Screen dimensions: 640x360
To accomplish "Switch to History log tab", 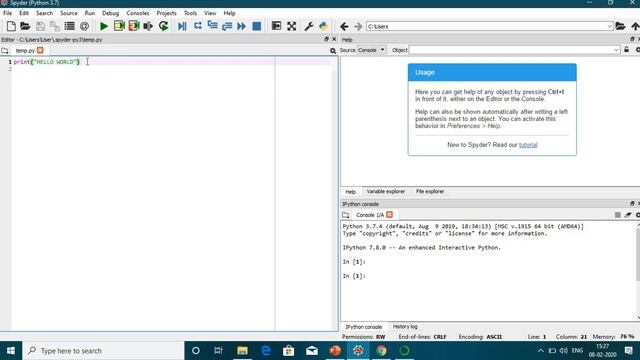I will (405, 327).
